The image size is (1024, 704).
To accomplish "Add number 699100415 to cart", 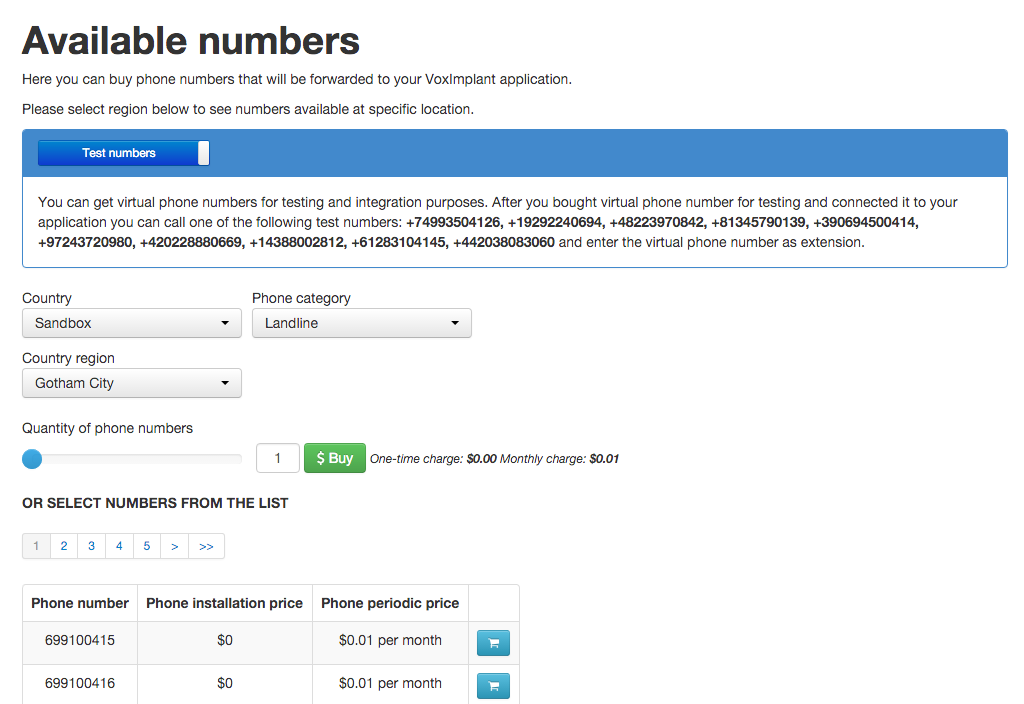I will coord(493,643).
